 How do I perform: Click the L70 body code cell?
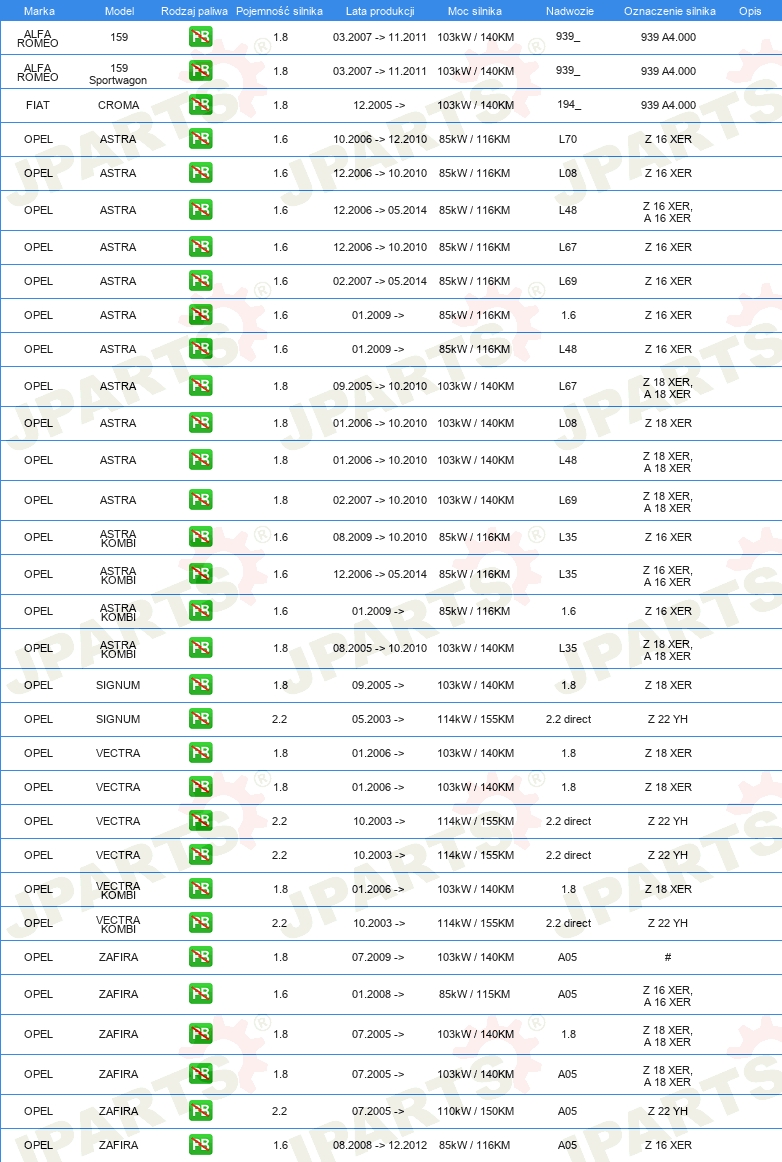point(568,139)
